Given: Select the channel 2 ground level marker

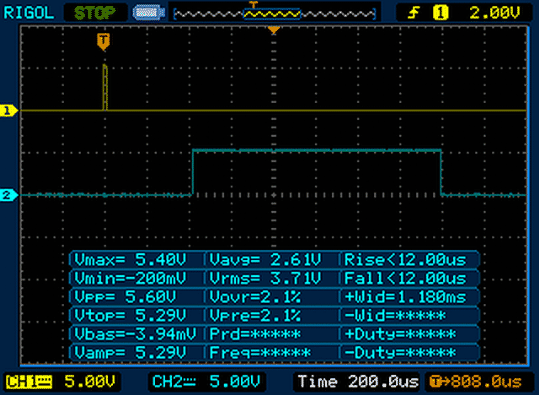Looking at the screenshot, I should pos(8,195).
